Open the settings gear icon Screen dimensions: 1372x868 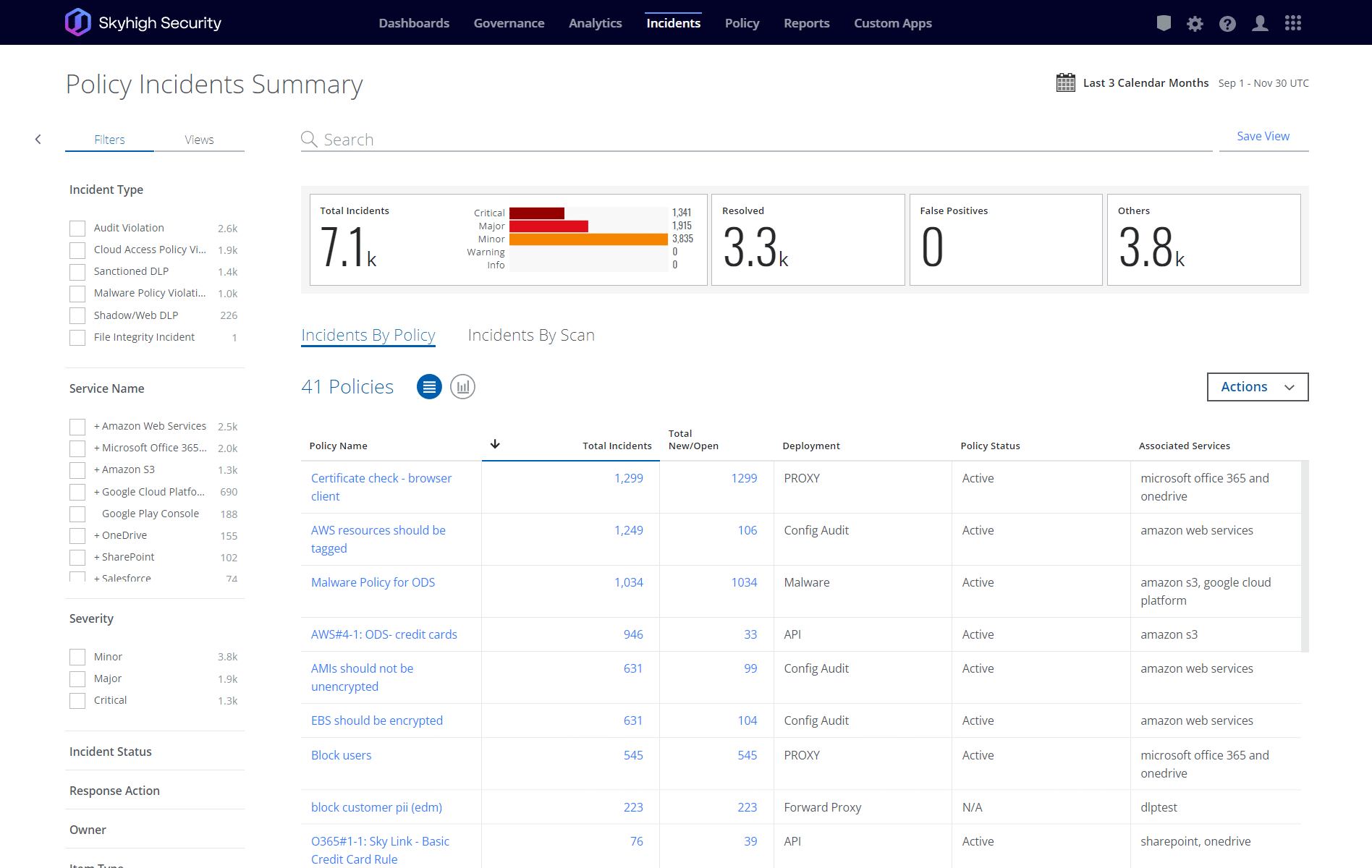click(x=1195, y=24)
